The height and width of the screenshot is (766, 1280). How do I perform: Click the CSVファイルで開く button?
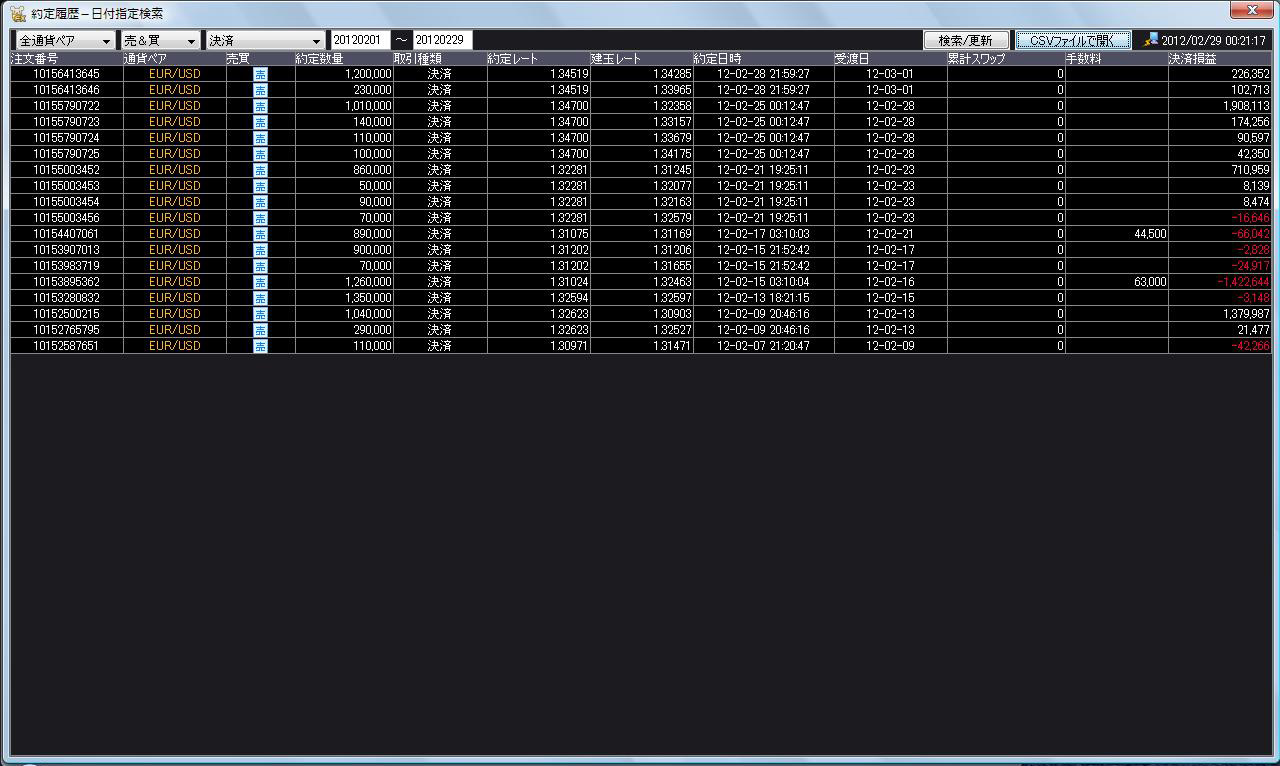1073,41
